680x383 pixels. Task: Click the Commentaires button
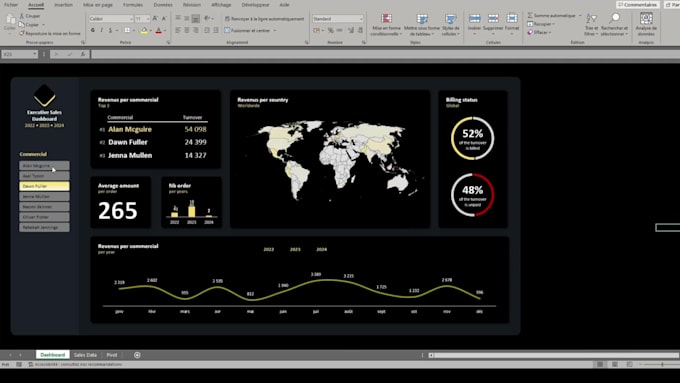click(x=638, y=5)
